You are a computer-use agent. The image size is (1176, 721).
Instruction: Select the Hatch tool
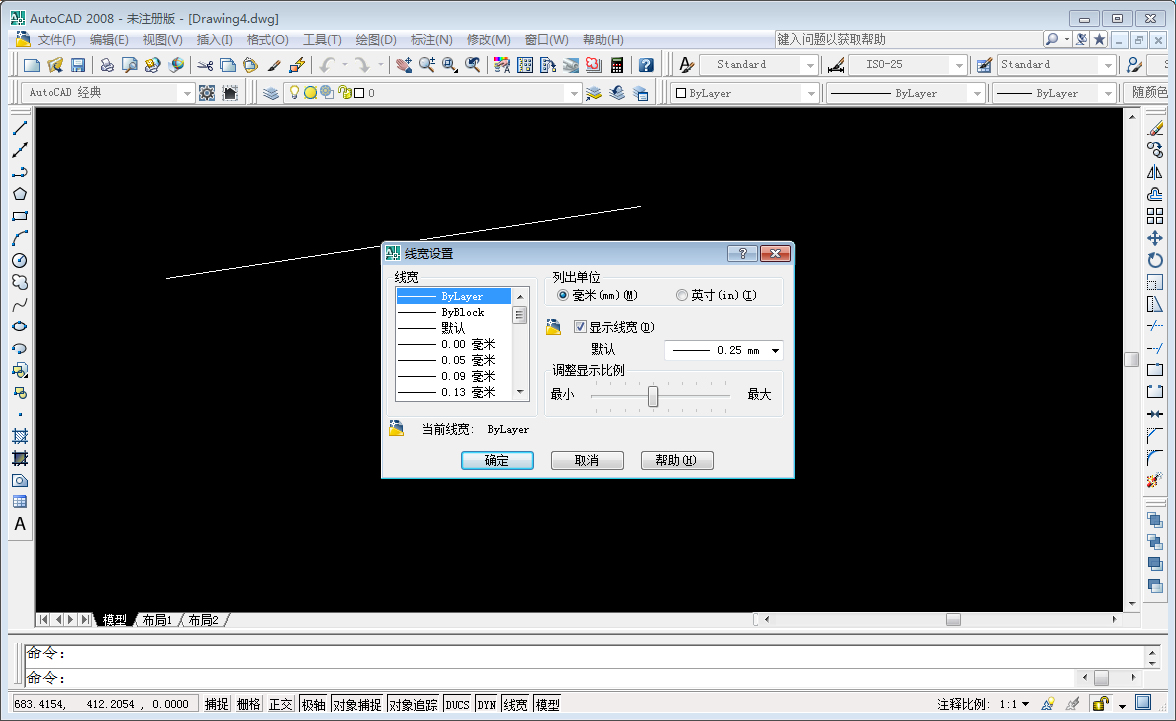coord(20,436)
